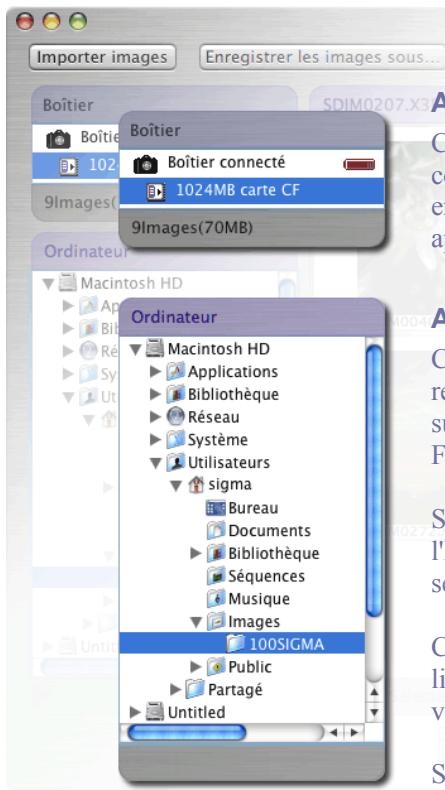Click the Bureau desktop icon
The height and width of the screenshot is (790, 445).
tap(216, 508)
